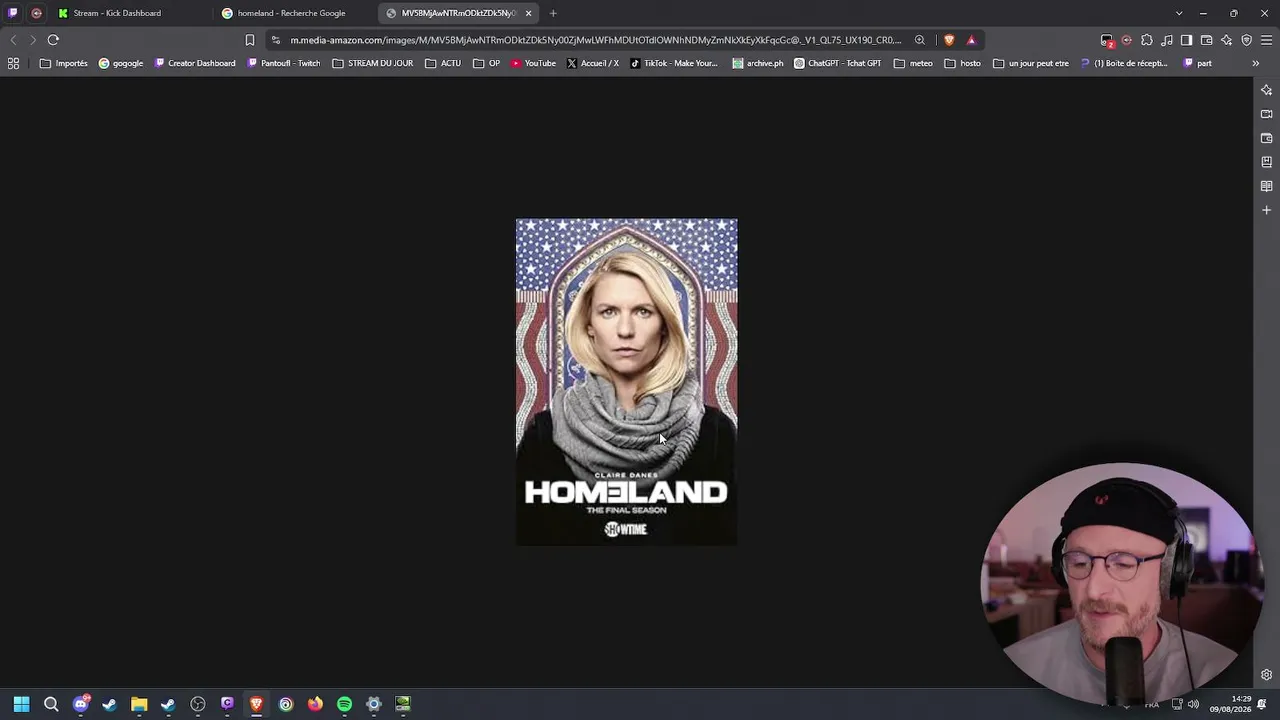
Task: Open Brave Rewards triangle icon in address bar
Action: click(971, 40)
